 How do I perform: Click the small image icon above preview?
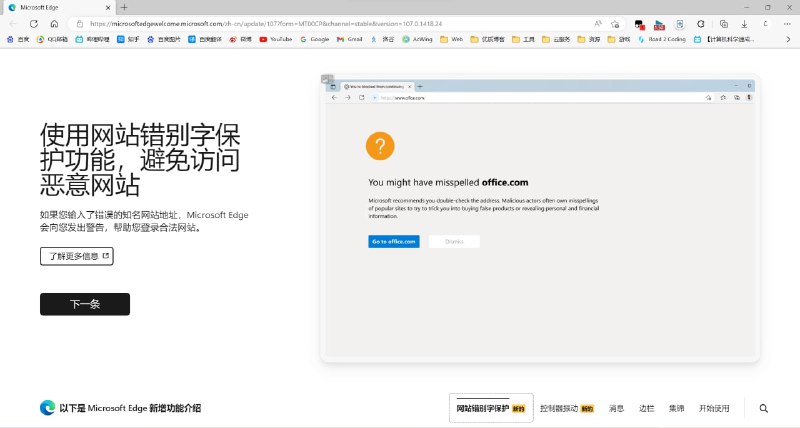[x=327, y=79]
